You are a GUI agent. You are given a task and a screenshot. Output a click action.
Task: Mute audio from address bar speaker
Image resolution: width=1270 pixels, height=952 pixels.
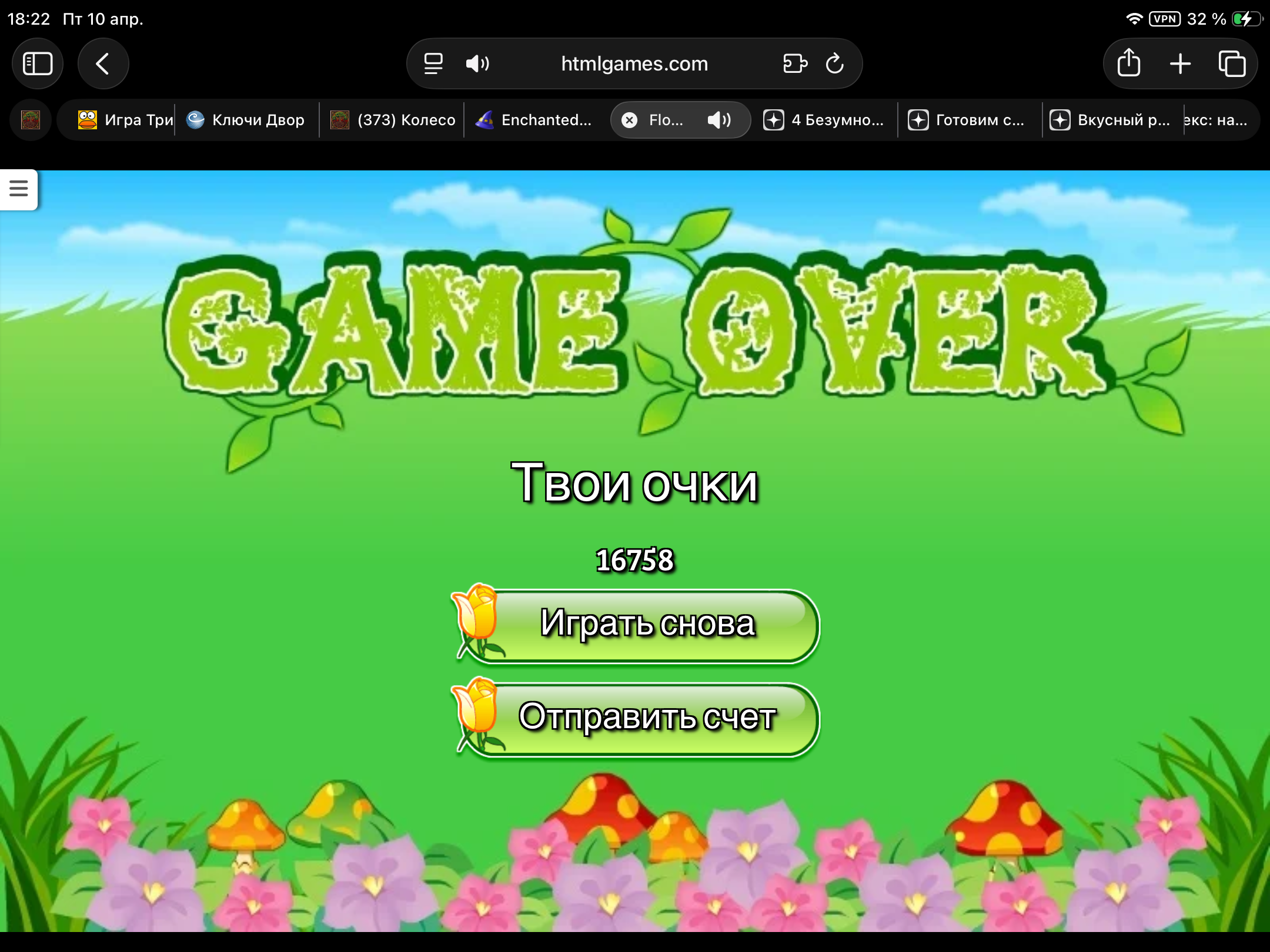point(477,63)
